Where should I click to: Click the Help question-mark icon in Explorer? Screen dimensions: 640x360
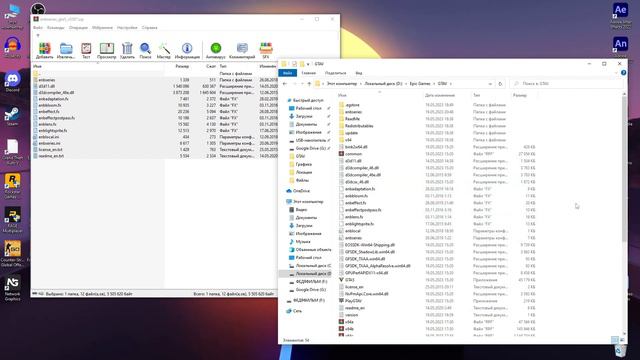click(623, 73)
